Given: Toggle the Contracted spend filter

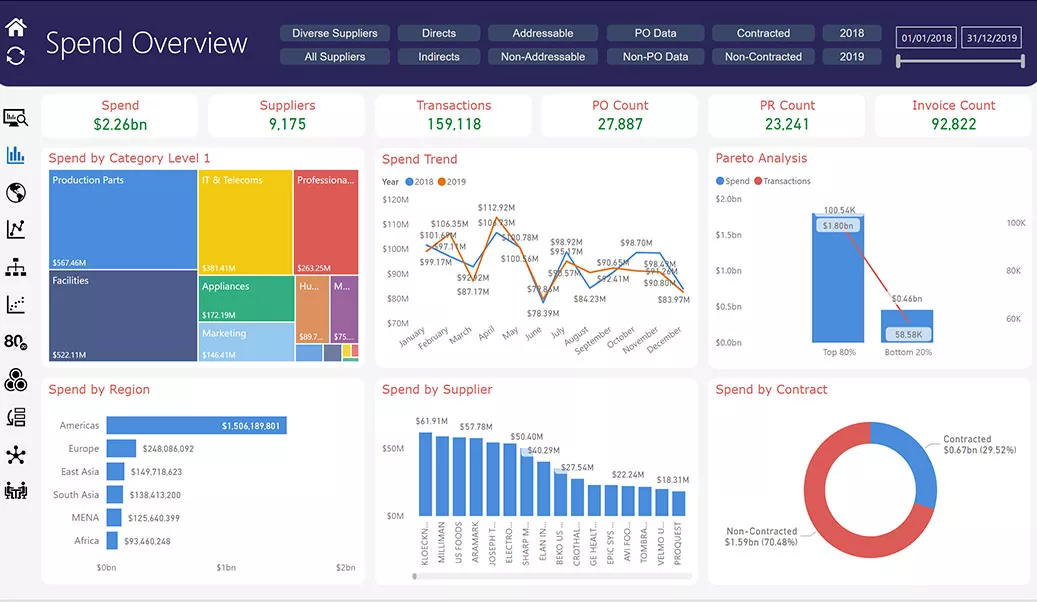Looking at the screenshot, I should (762, 32).
